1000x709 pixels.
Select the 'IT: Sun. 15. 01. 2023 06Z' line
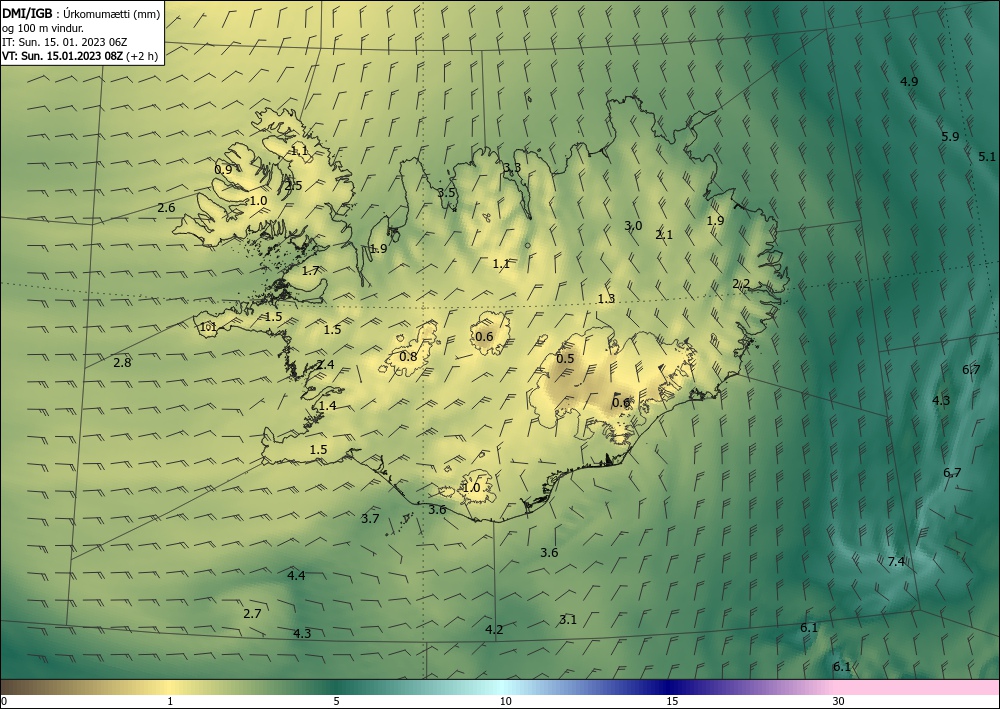pos(64,42)
